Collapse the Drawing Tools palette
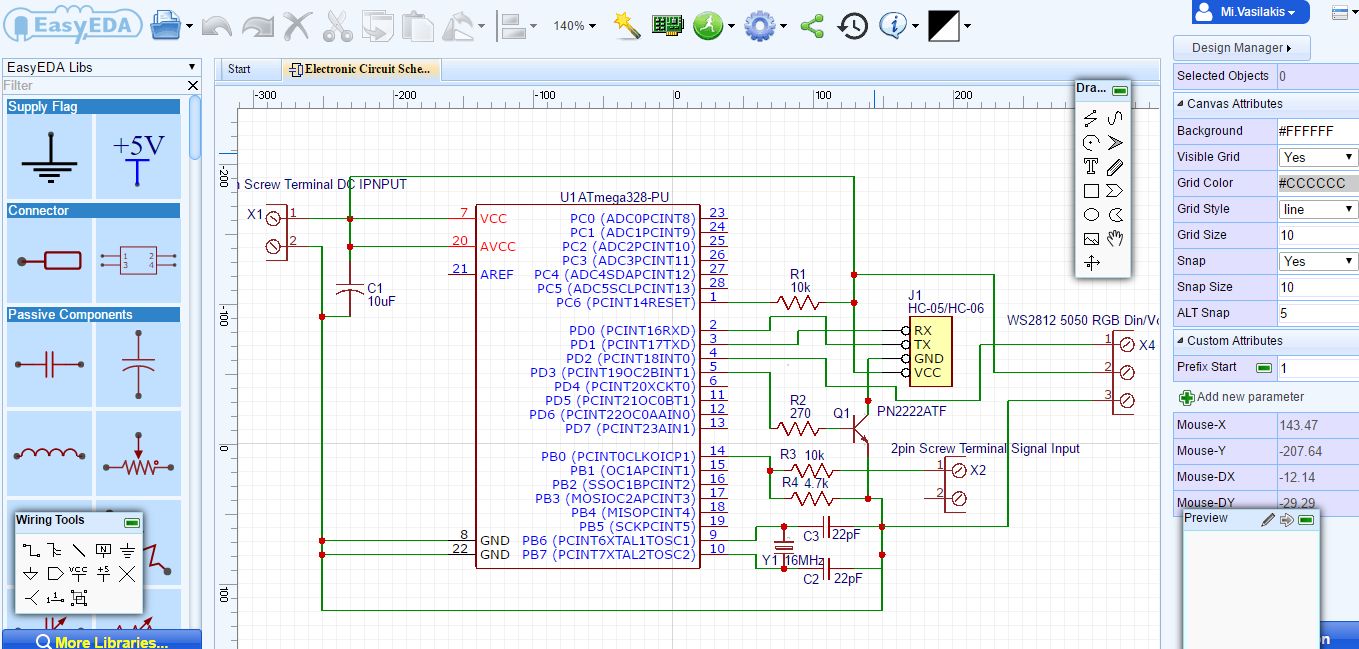This screenshot has height=649, width=1359. click(1121, 89)
